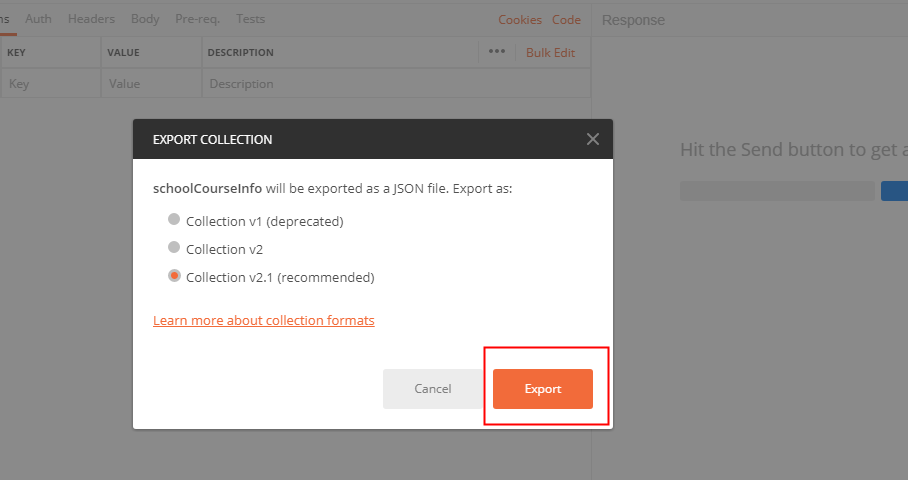Click Bulk Edit for parameters
Viewport: 908px width, 480px height.
(550, 53)
